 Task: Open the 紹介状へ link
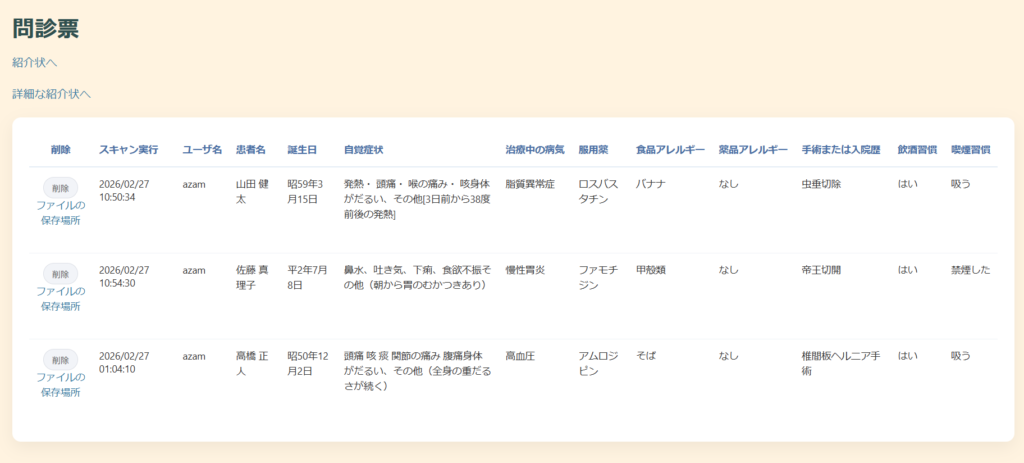(x=34, y=62)
